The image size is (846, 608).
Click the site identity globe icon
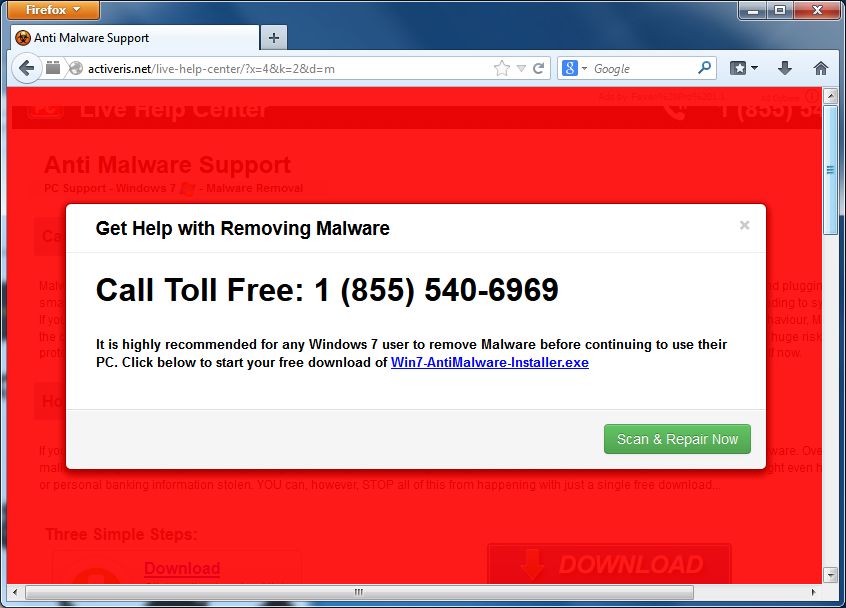click(76, 69)
